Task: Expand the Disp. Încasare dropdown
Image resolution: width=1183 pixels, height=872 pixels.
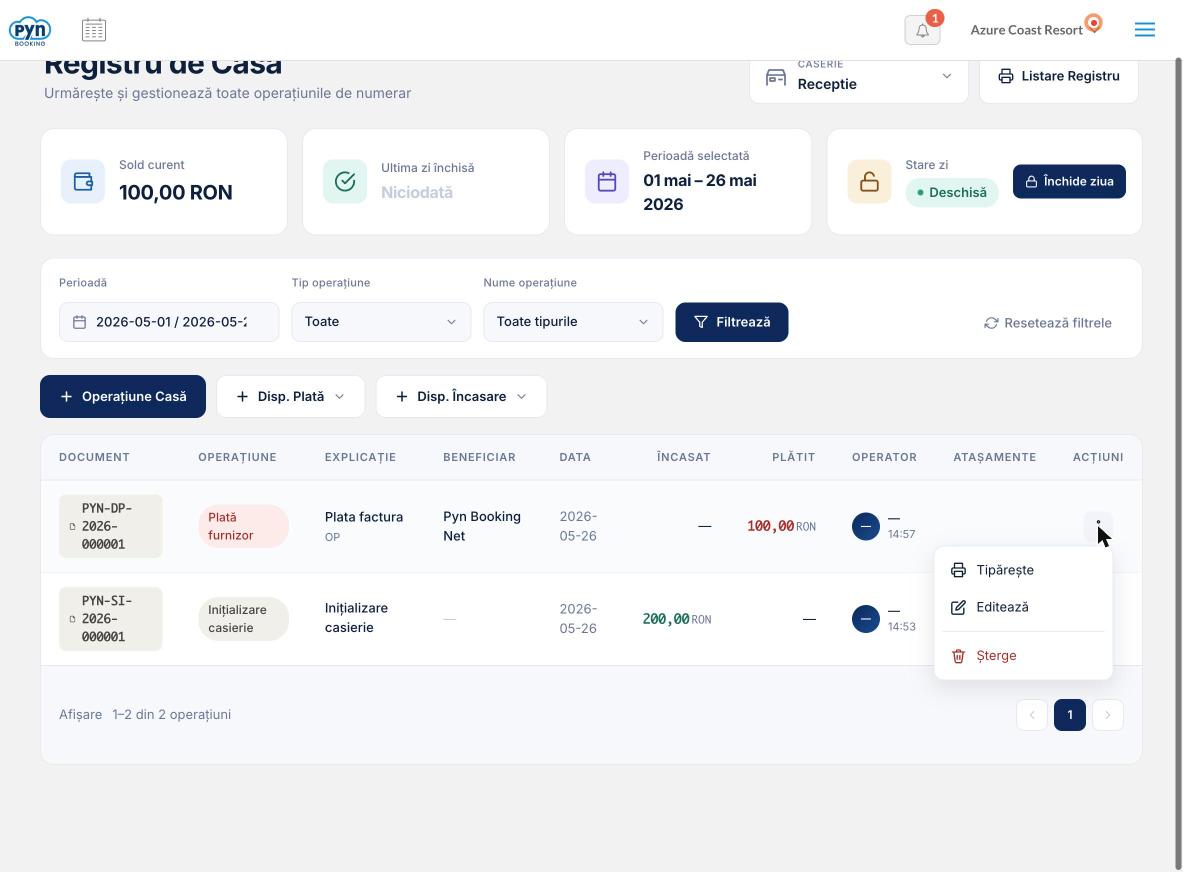Action: [461, 396]
